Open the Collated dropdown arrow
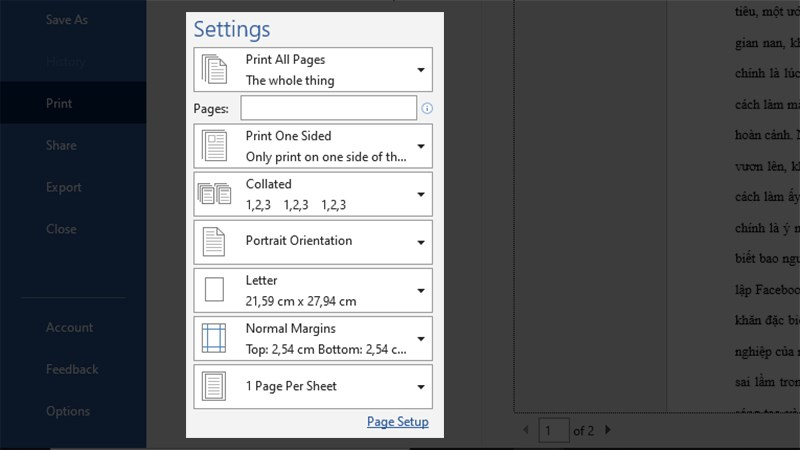Screen dimensions: 800x450 (421, 194)
